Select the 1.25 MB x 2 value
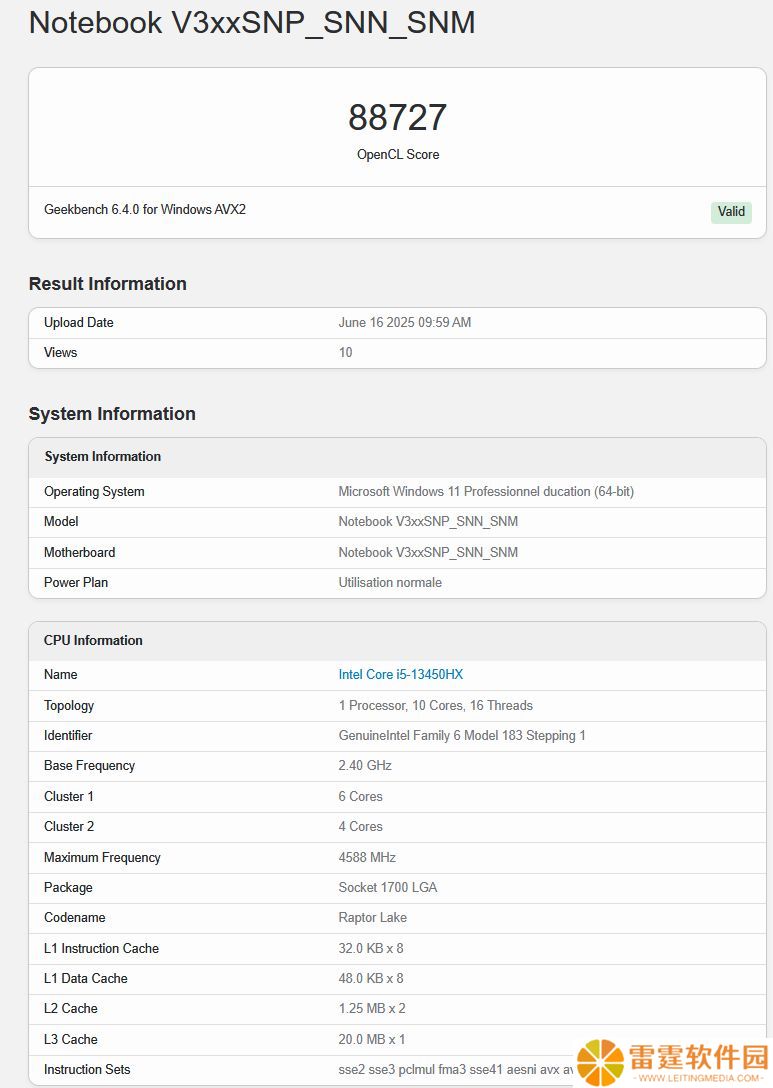 372,1009
